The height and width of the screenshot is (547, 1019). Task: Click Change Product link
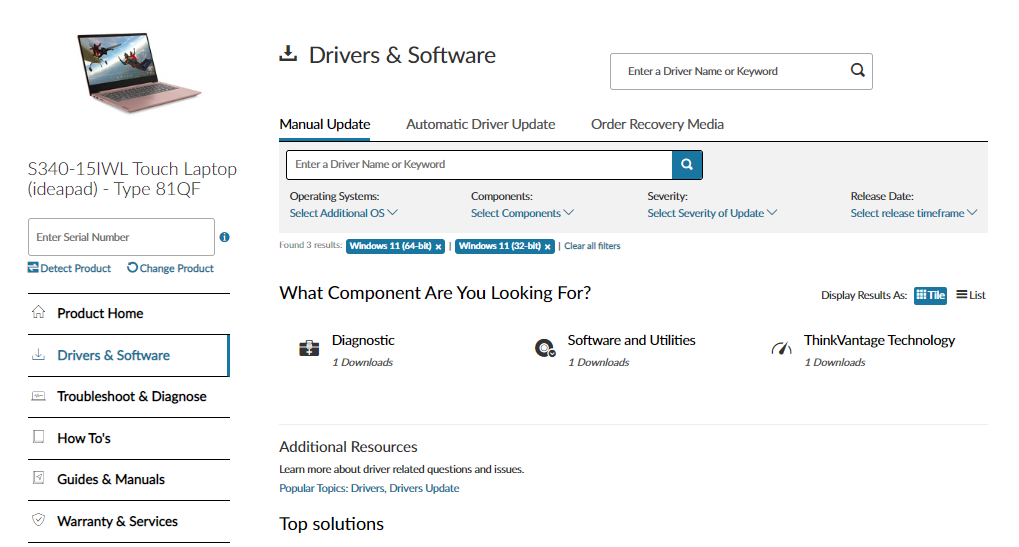point(170,268)
